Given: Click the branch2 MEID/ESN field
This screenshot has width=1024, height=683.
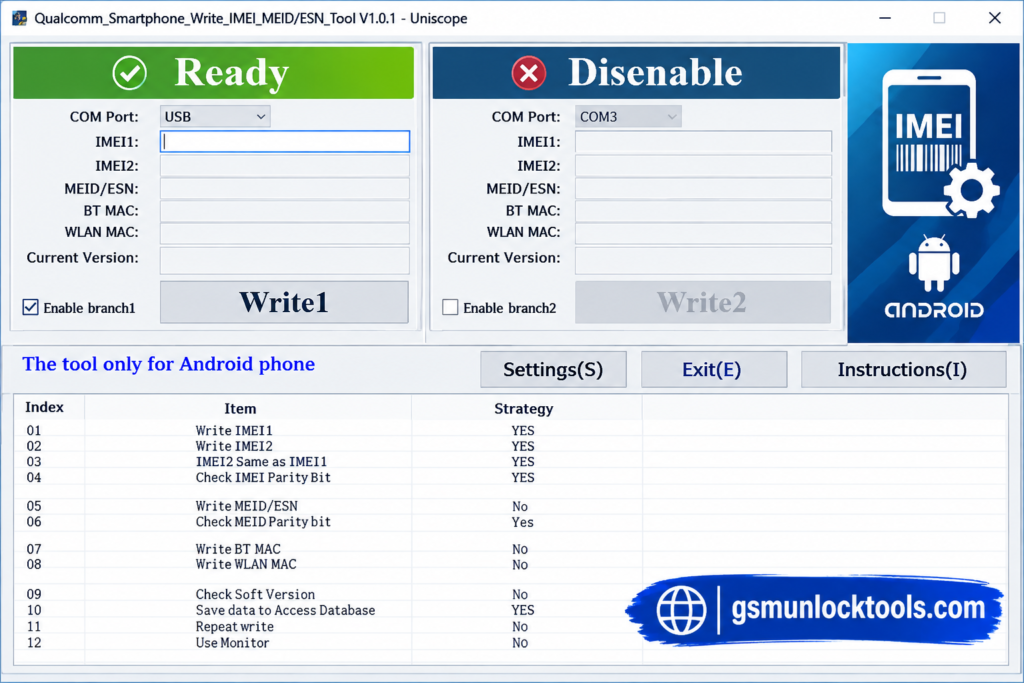Looking at the screenshot, I should pos(703,189).
